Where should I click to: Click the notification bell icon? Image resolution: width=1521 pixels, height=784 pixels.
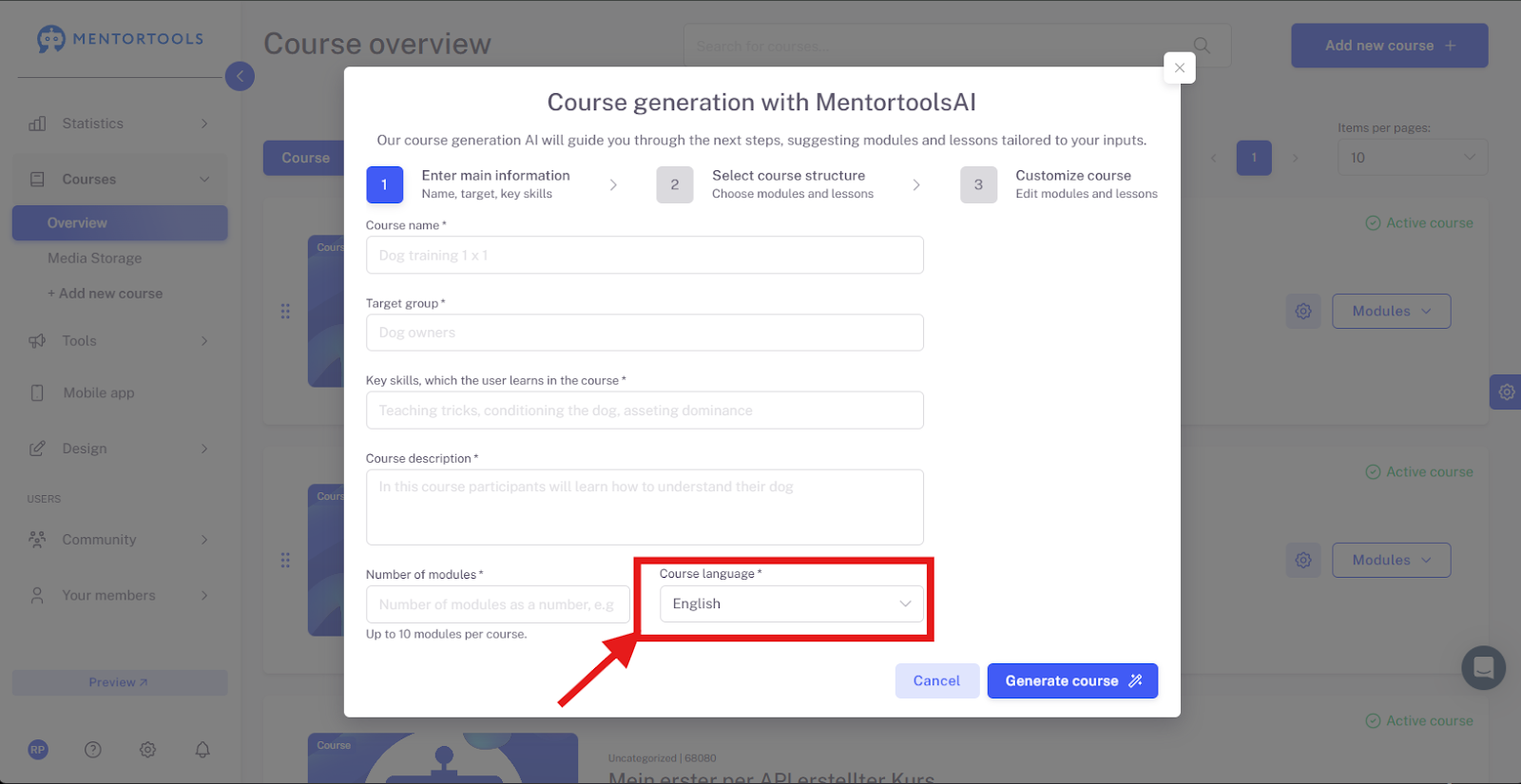point(202,750)
